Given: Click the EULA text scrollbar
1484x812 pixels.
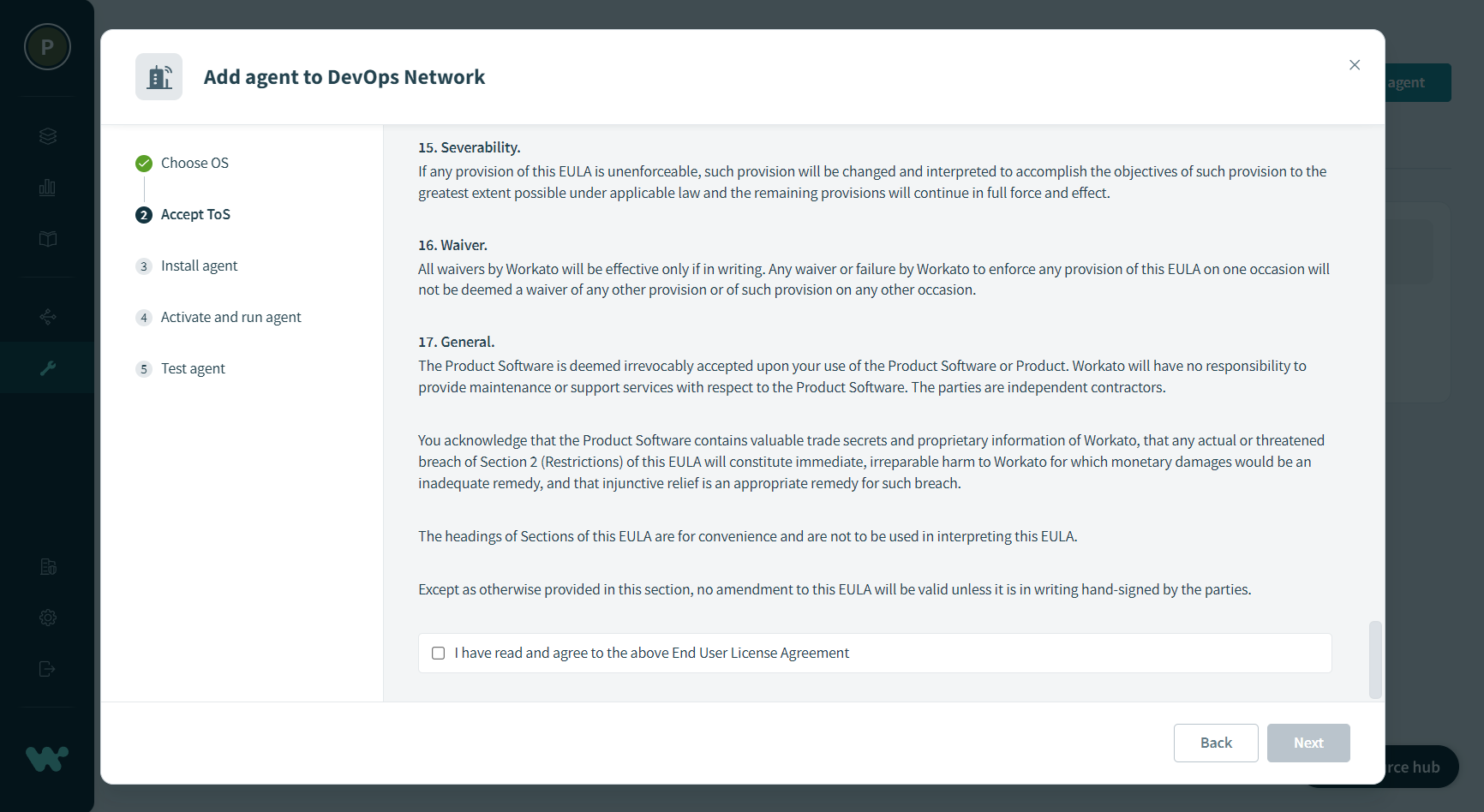Looking at the screenshot, I should [1375, 659].
